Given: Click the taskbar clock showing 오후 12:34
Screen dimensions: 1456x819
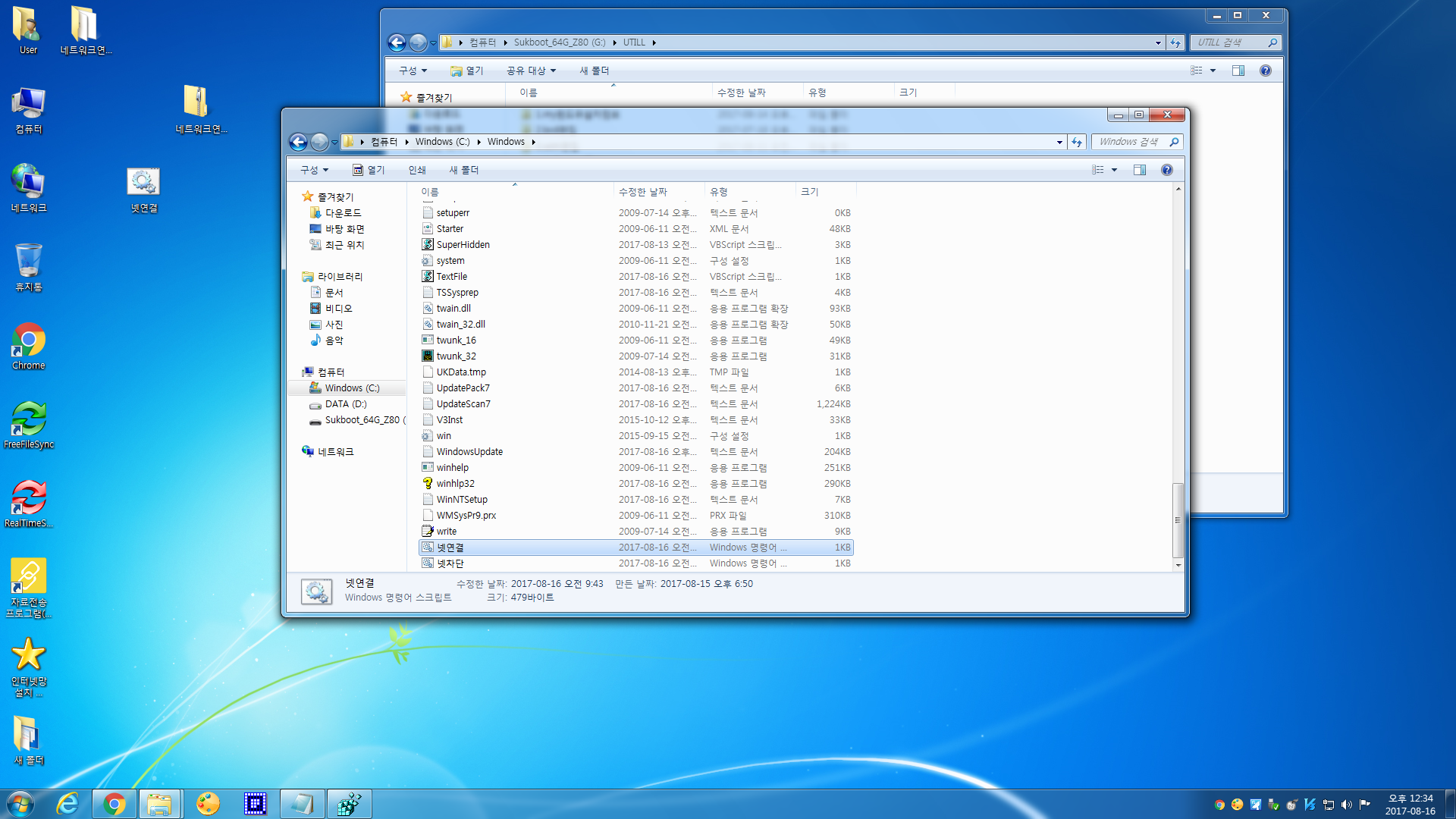Looking at the screenshot, I should click(1410, 805).
